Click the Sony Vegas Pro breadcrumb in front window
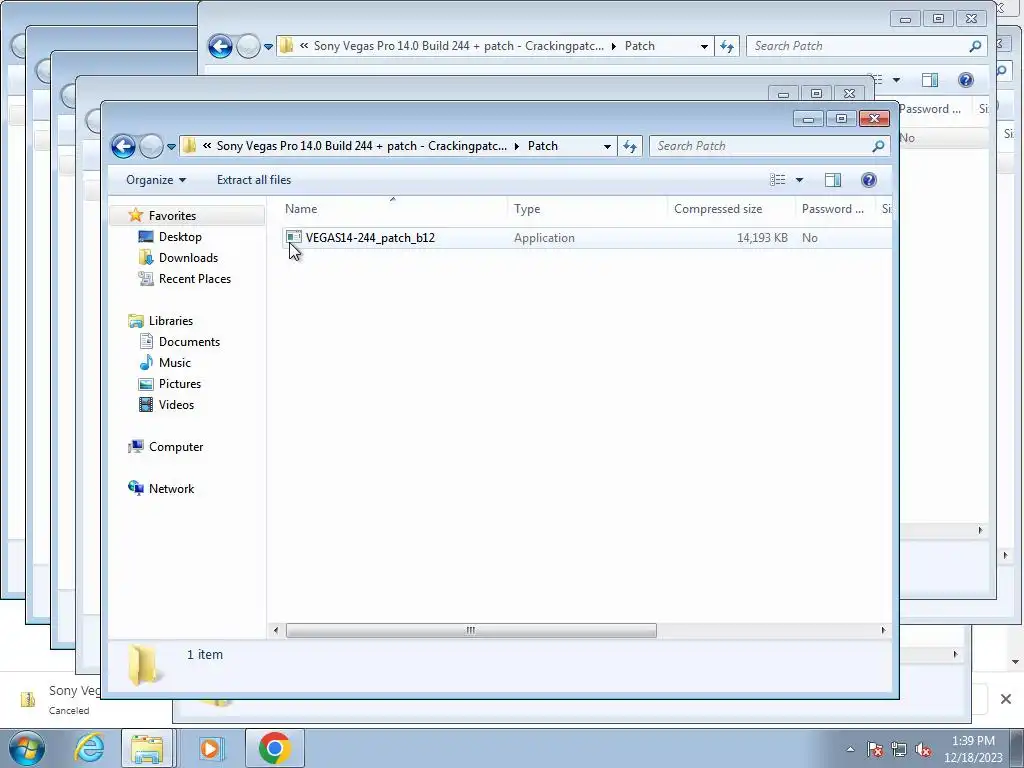The width and height of the screenshot is (1024, 768). (361, 146)
